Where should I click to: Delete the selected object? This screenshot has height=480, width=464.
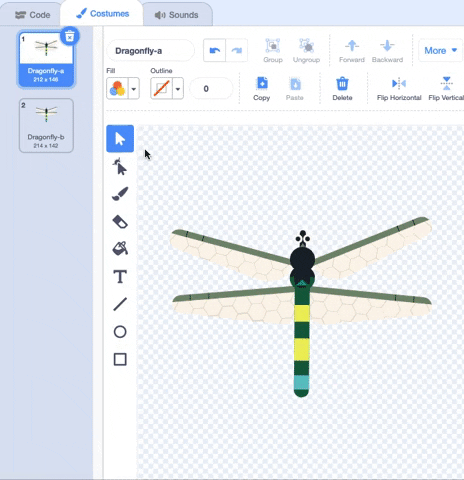tap(342, 89)
